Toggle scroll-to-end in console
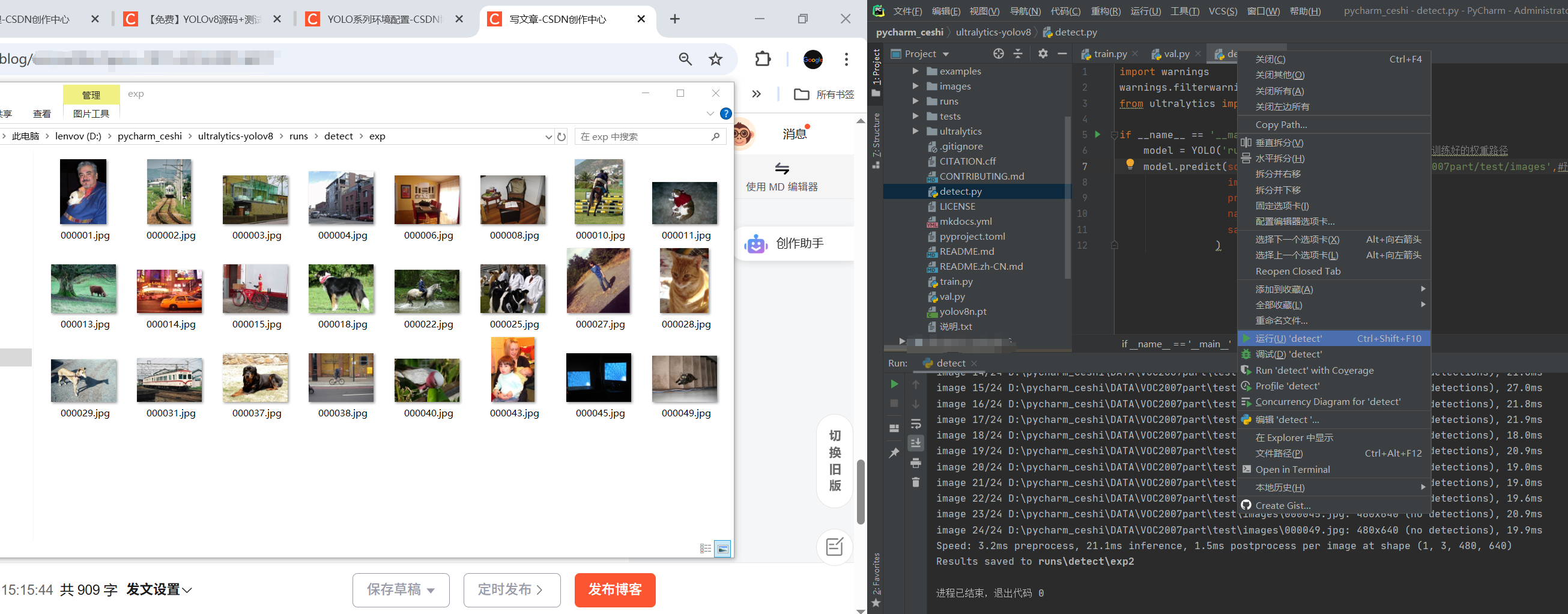 915,443
